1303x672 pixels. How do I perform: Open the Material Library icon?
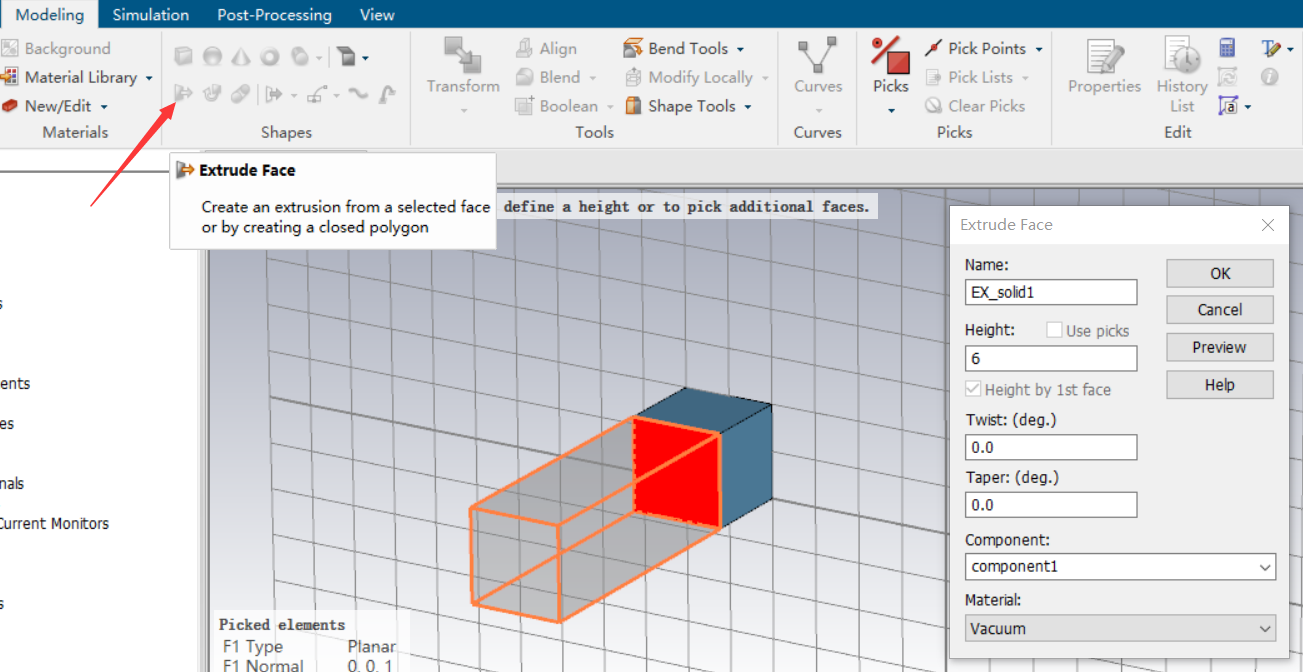pyautogui.click(x=9, y=77)
